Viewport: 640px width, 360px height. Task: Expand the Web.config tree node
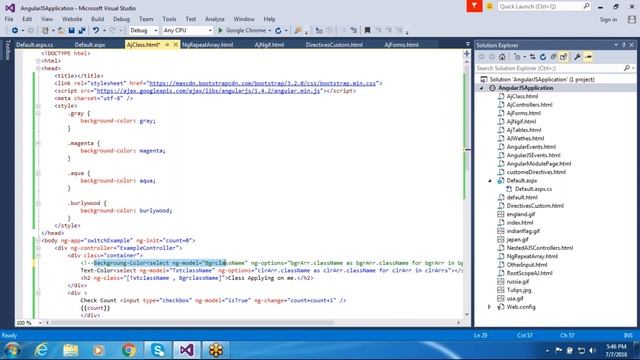tap(489, 307)
